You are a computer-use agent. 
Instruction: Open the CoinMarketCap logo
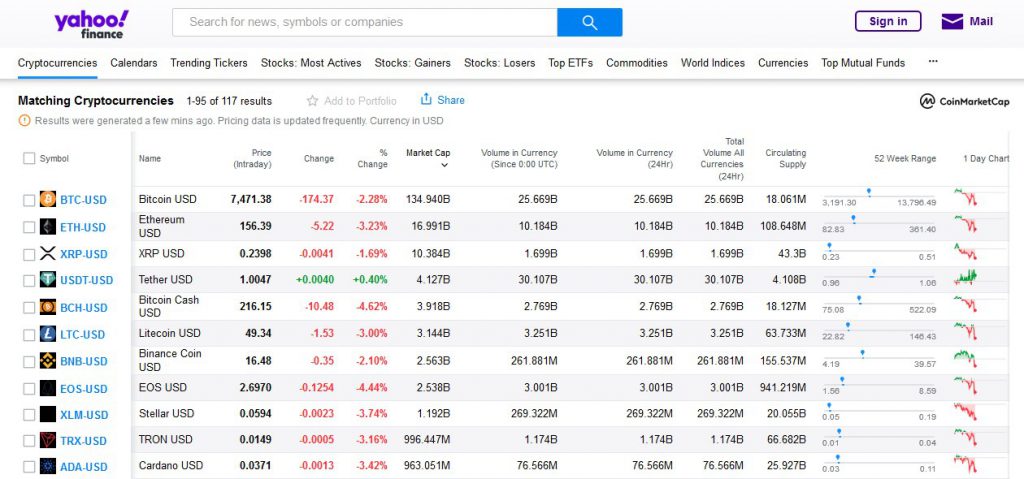pyautogui.click(x=965, y=101)
